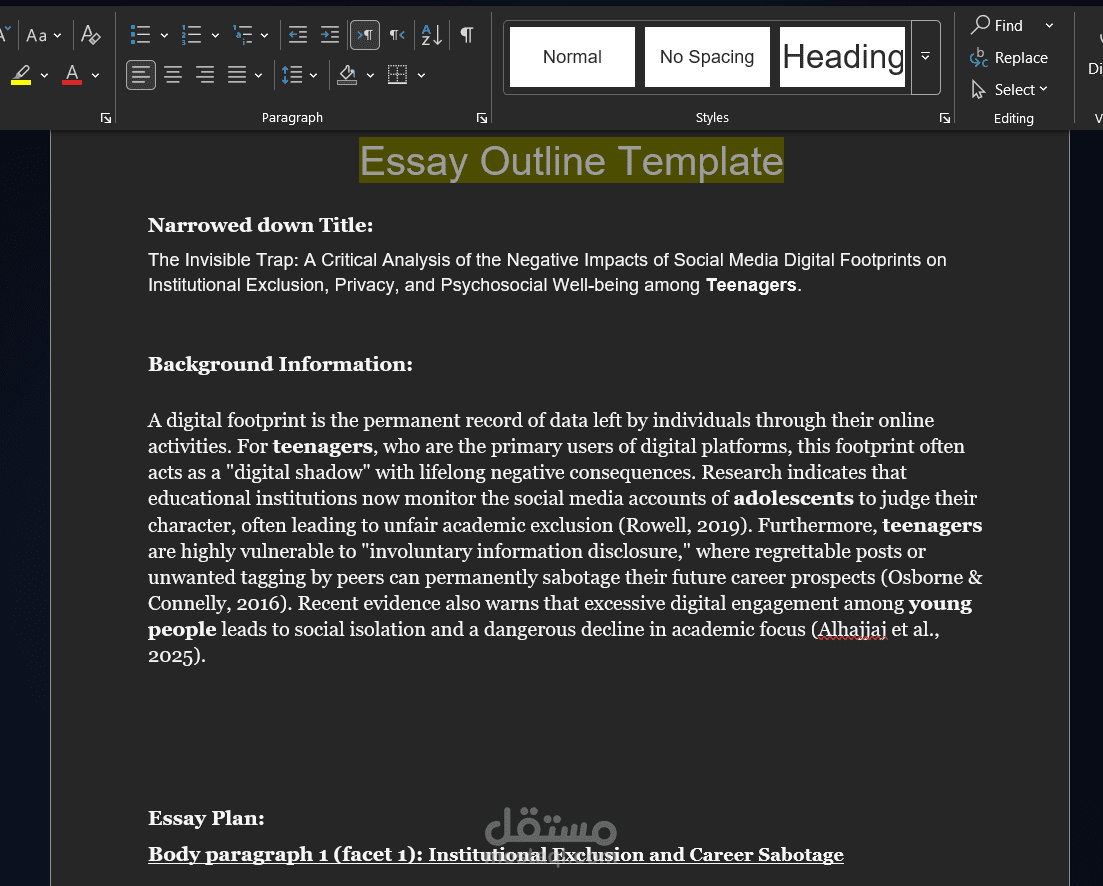This screenshot has height=886, width=1103.
Task: Apply the No Spacing style
Action: click(x=707, y=57)
